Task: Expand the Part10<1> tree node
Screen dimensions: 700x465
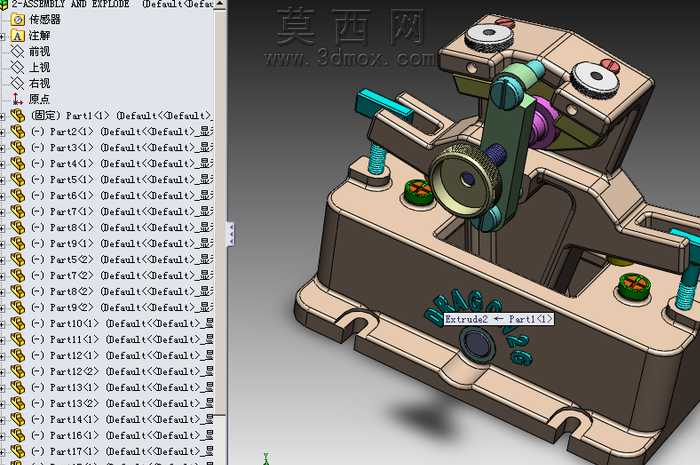Action: point(2,324)
